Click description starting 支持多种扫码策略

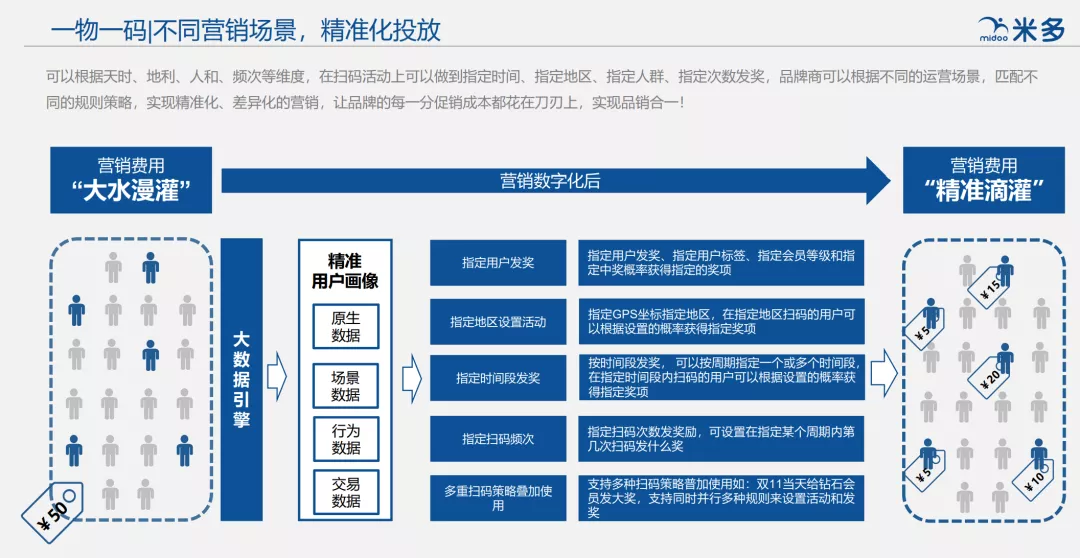click(721, 498)
